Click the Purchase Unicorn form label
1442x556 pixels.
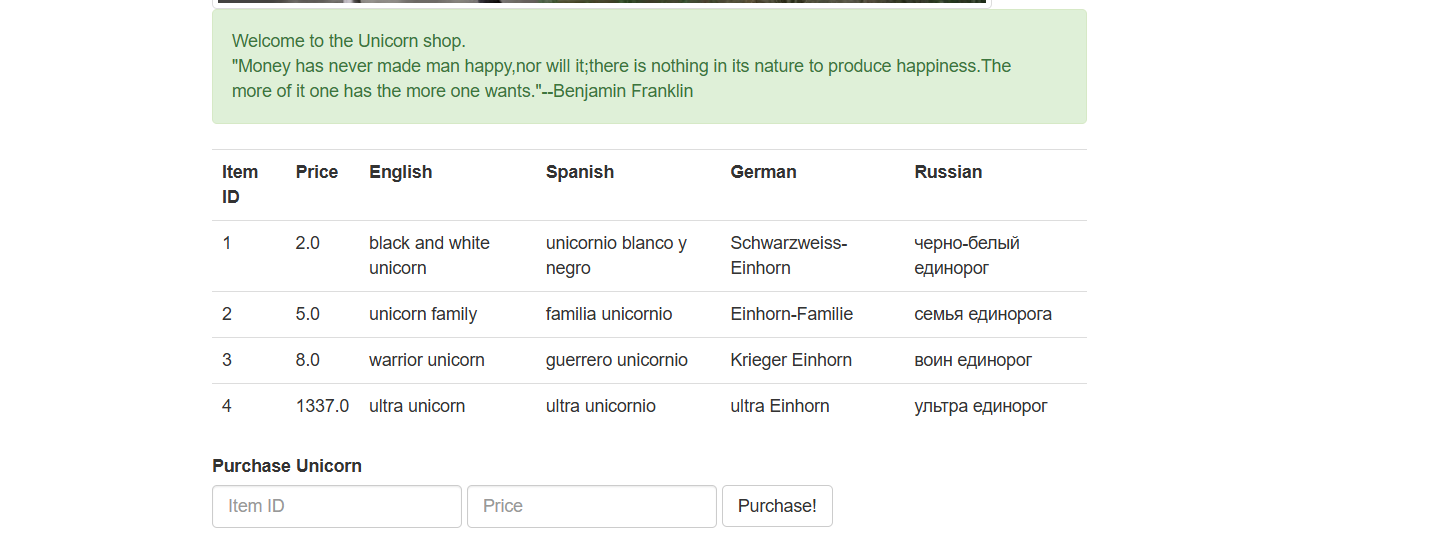[287, 466]
